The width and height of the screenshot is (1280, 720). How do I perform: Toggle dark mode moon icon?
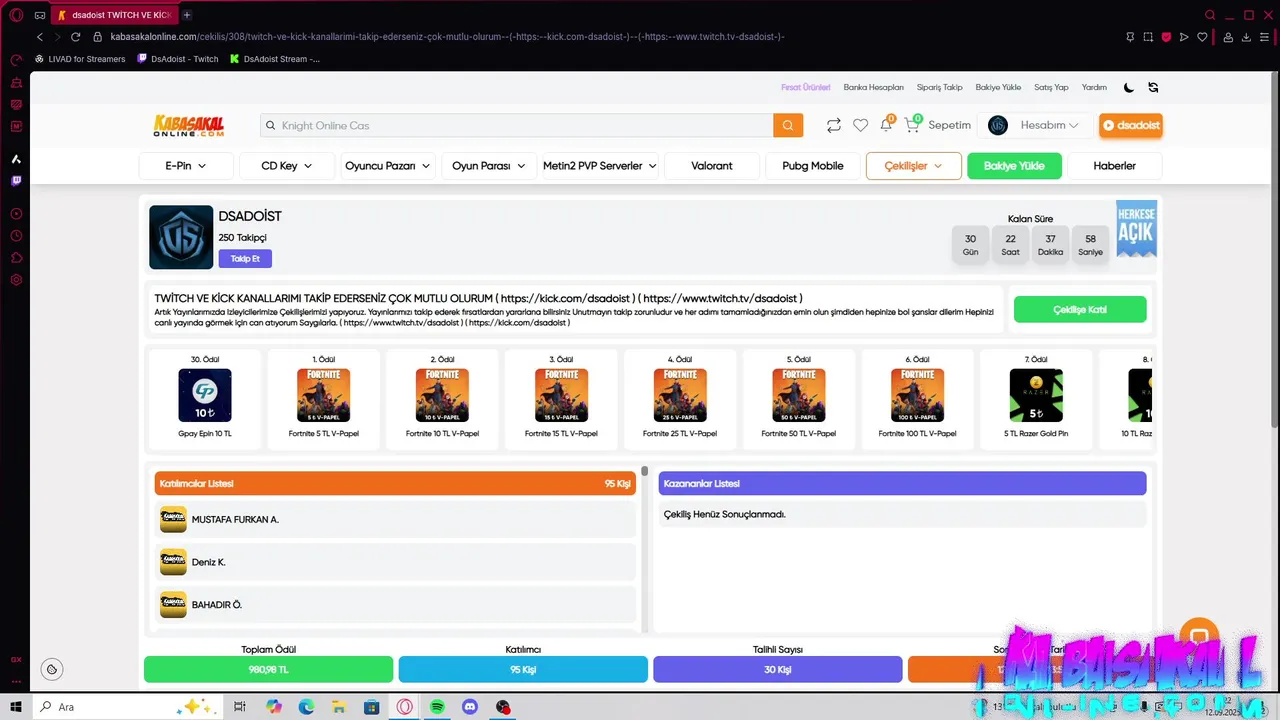point(1129,87)
